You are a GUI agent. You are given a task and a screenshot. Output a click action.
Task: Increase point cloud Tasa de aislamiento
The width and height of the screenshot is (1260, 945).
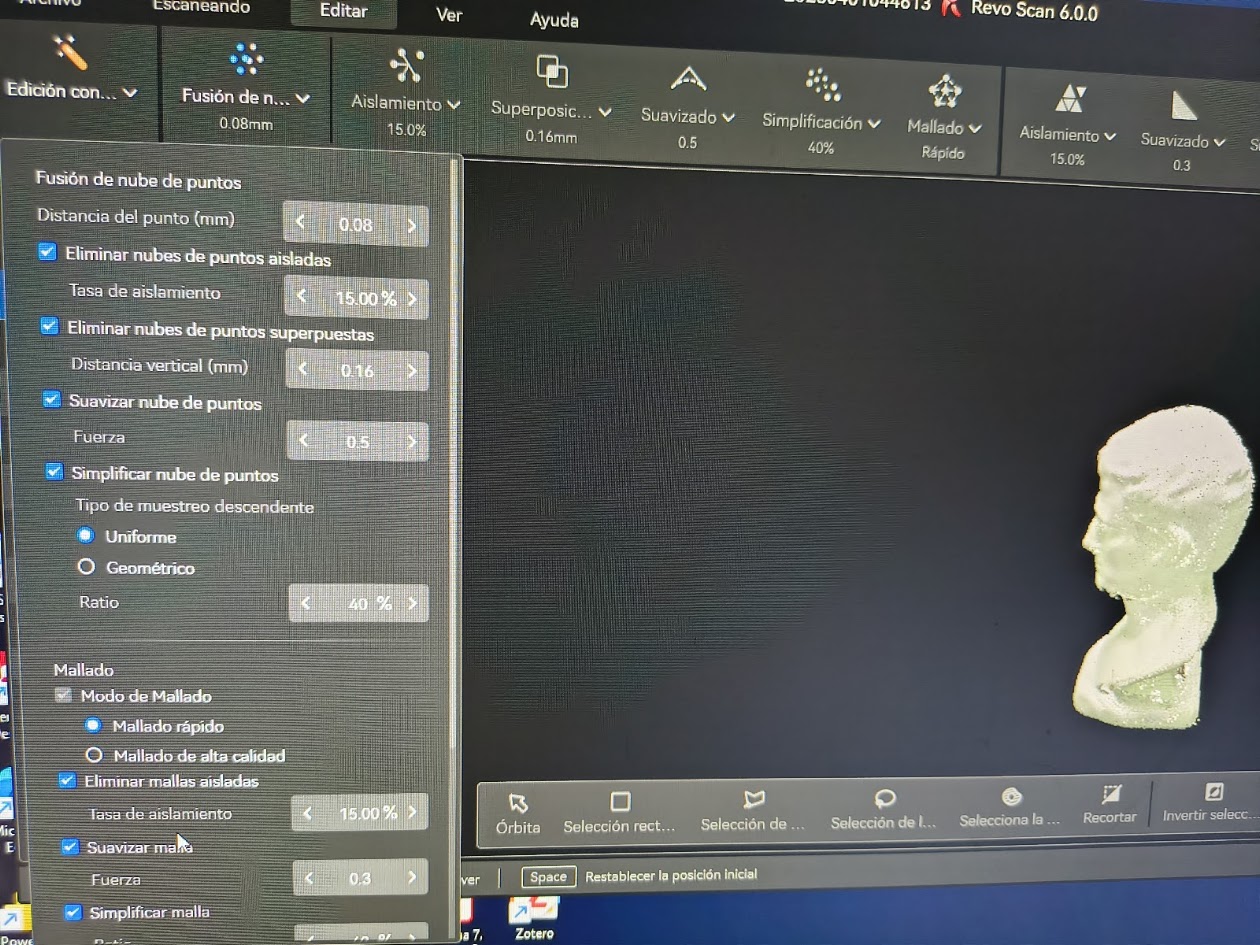[412, 298]
